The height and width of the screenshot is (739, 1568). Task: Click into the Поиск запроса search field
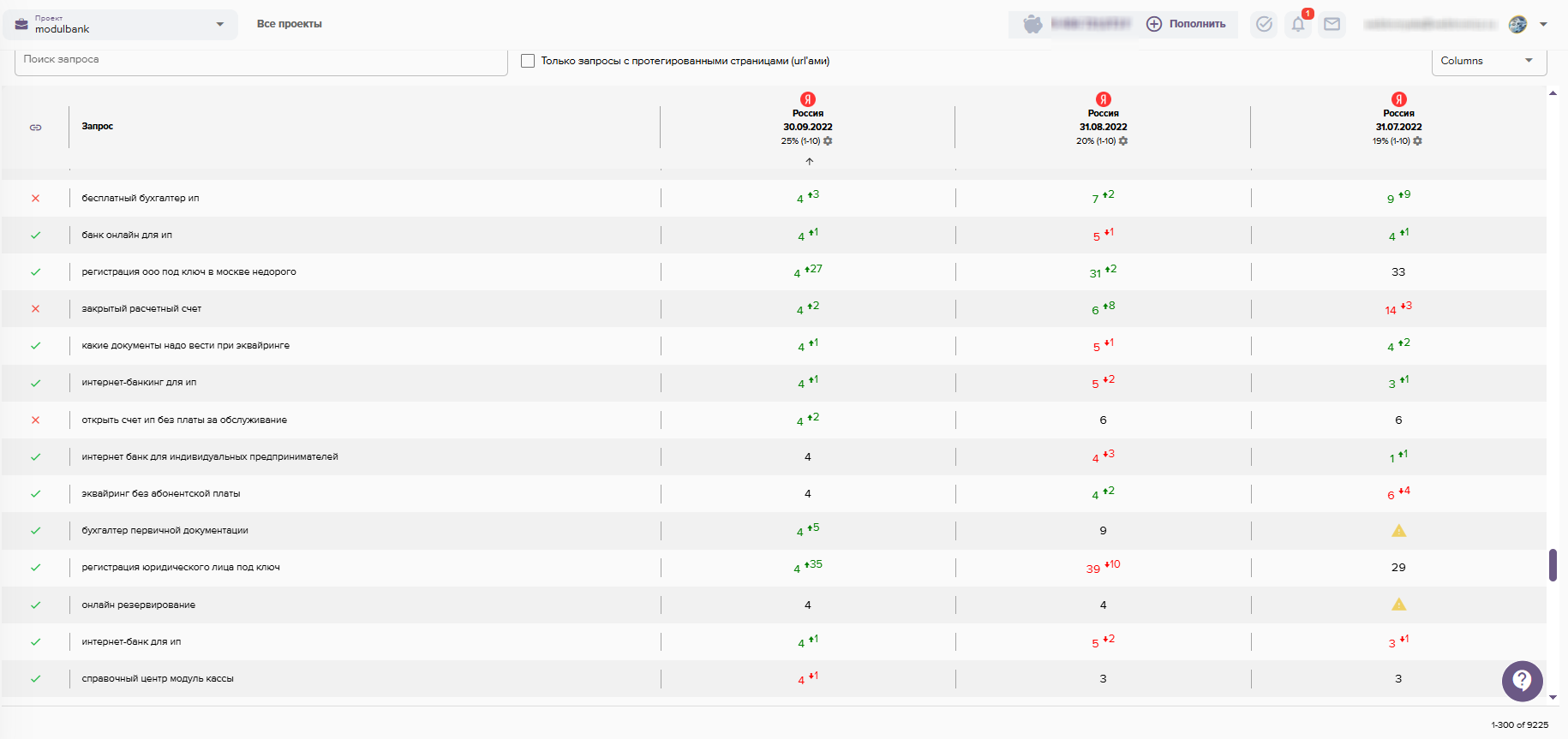[x=261, y=60]
